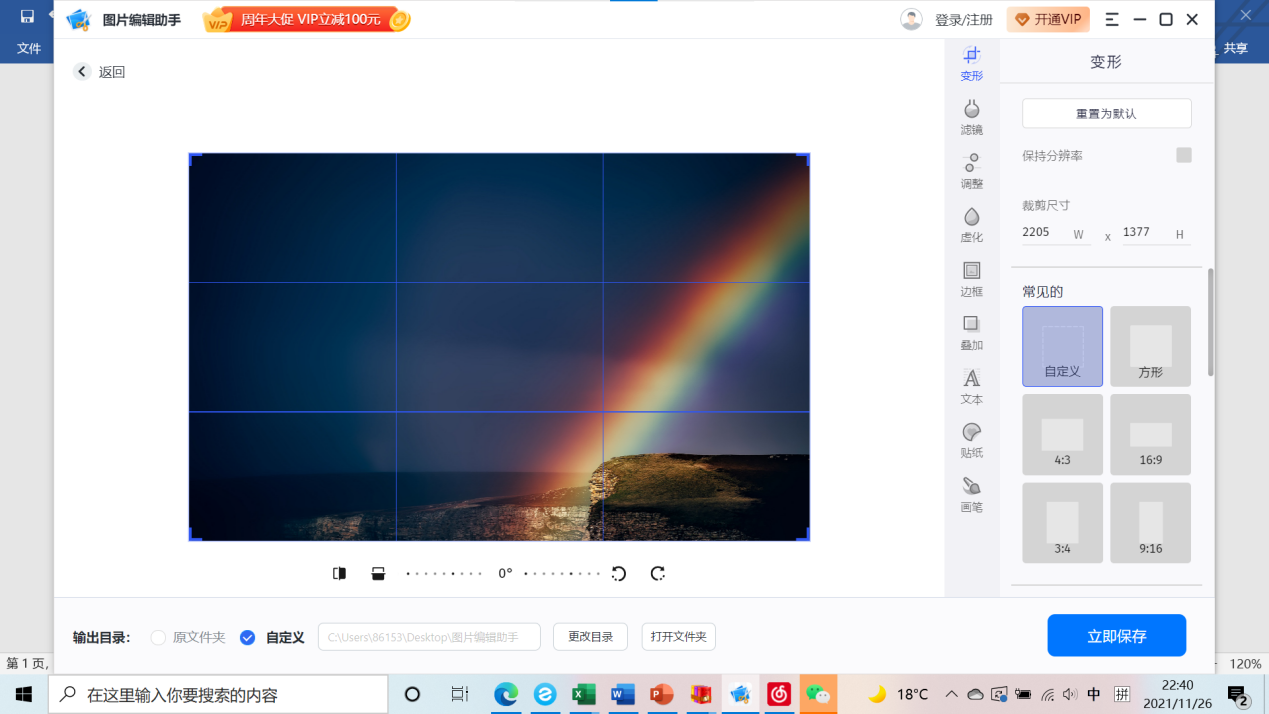Select the 文本 text tool
This screenshot has width=1269, height=714.
tap(971, 387)
